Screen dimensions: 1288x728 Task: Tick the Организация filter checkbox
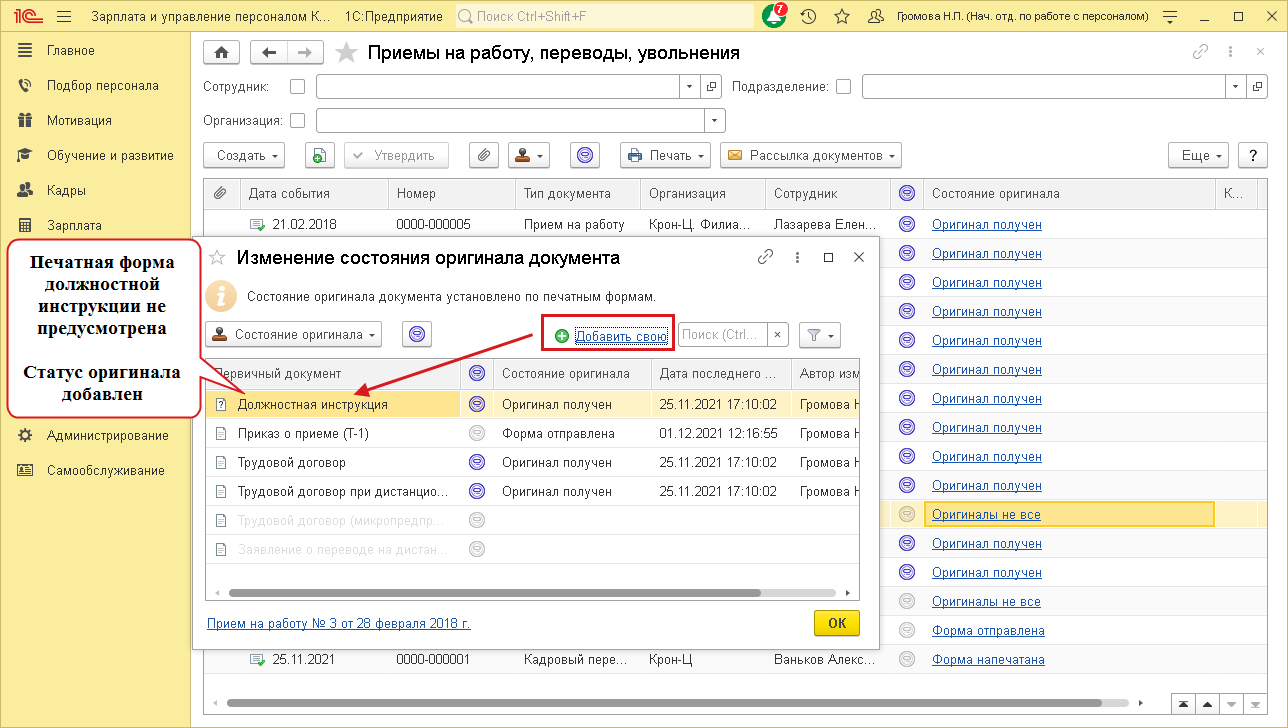[297, 120]
